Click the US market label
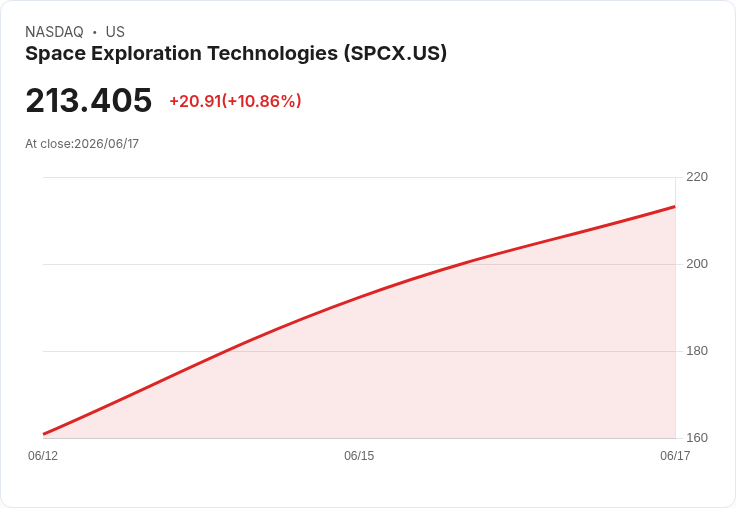Screen dimensions: 736x508 115,32
